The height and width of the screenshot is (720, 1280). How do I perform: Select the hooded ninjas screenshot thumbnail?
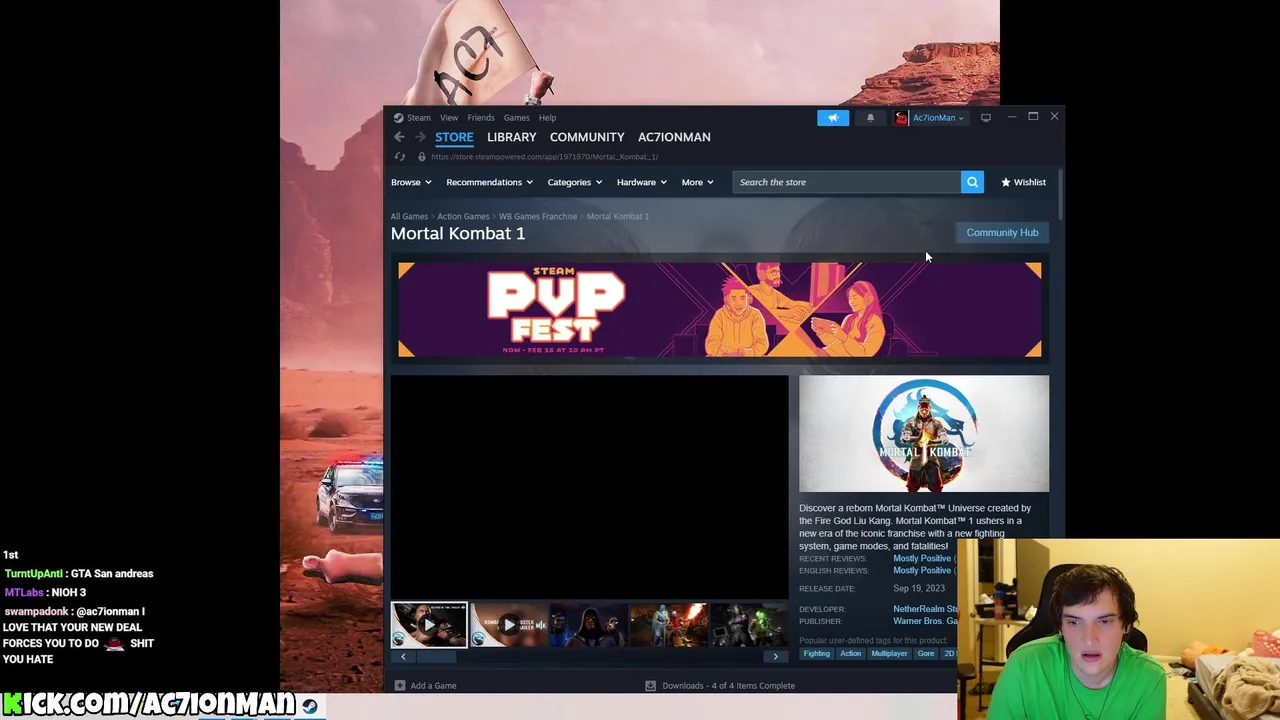pyautogui.click(x=589, y=625)
